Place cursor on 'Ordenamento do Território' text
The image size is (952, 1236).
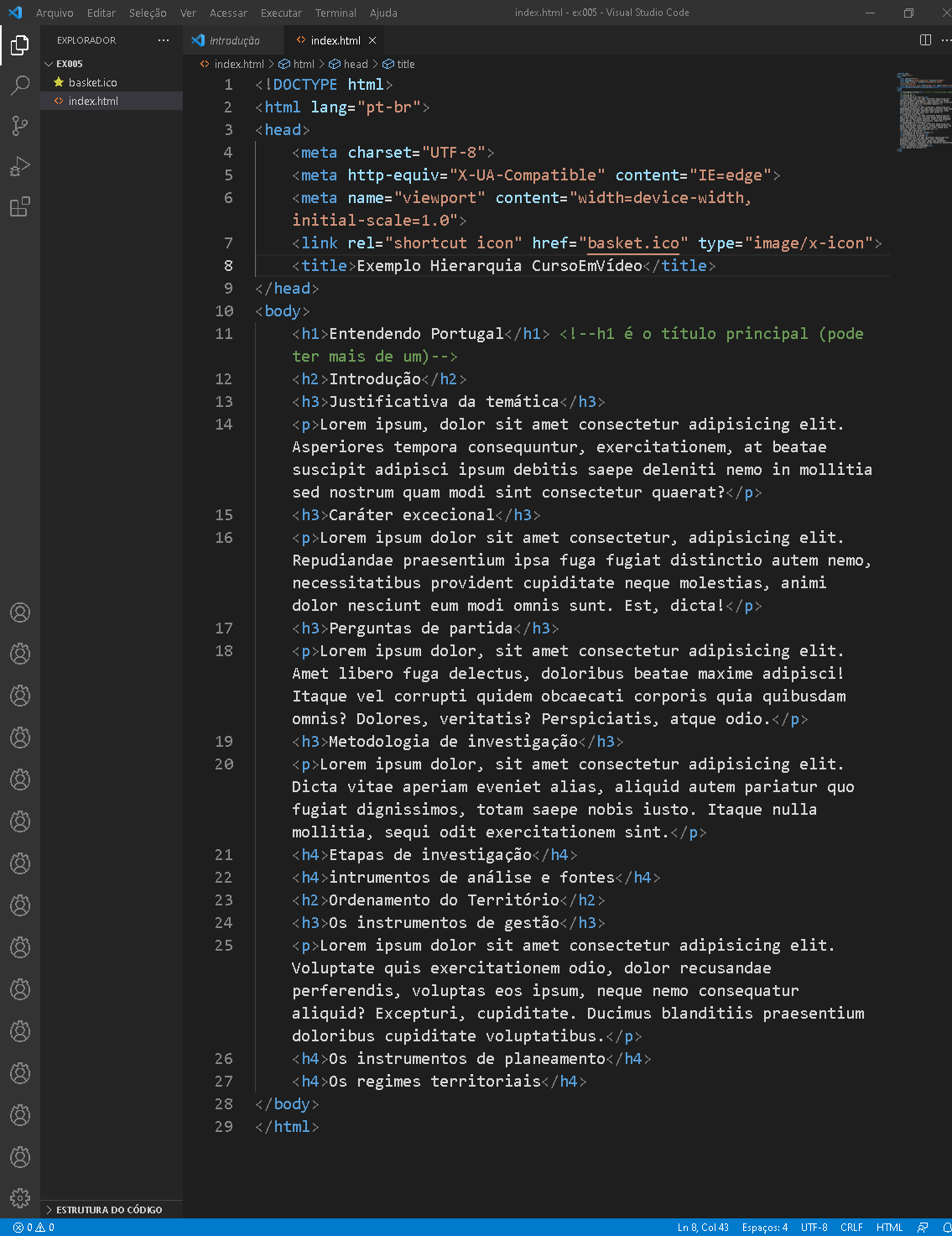tap(444, 900)
